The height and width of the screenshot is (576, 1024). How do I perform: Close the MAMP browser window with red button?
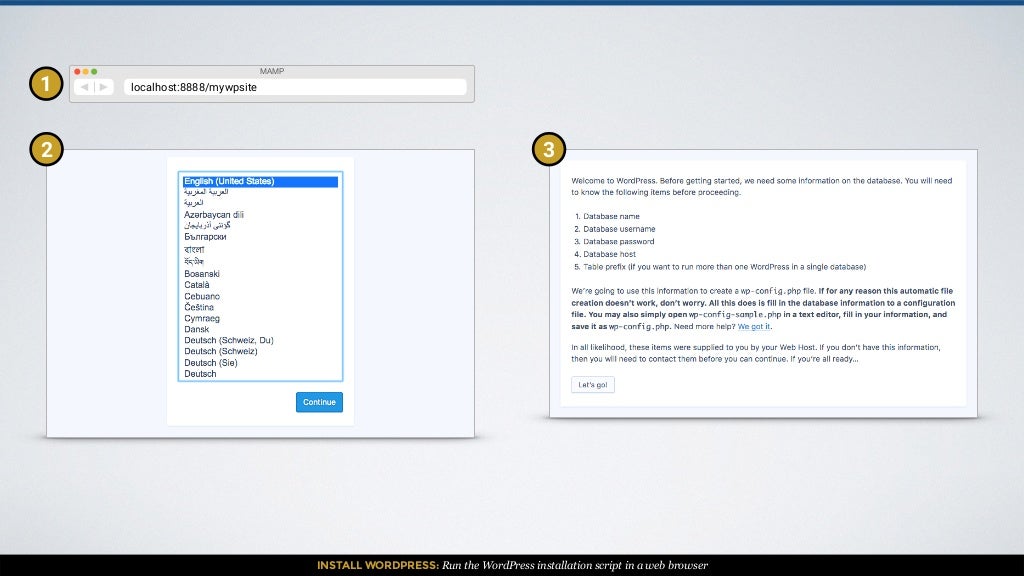(77, 71)
